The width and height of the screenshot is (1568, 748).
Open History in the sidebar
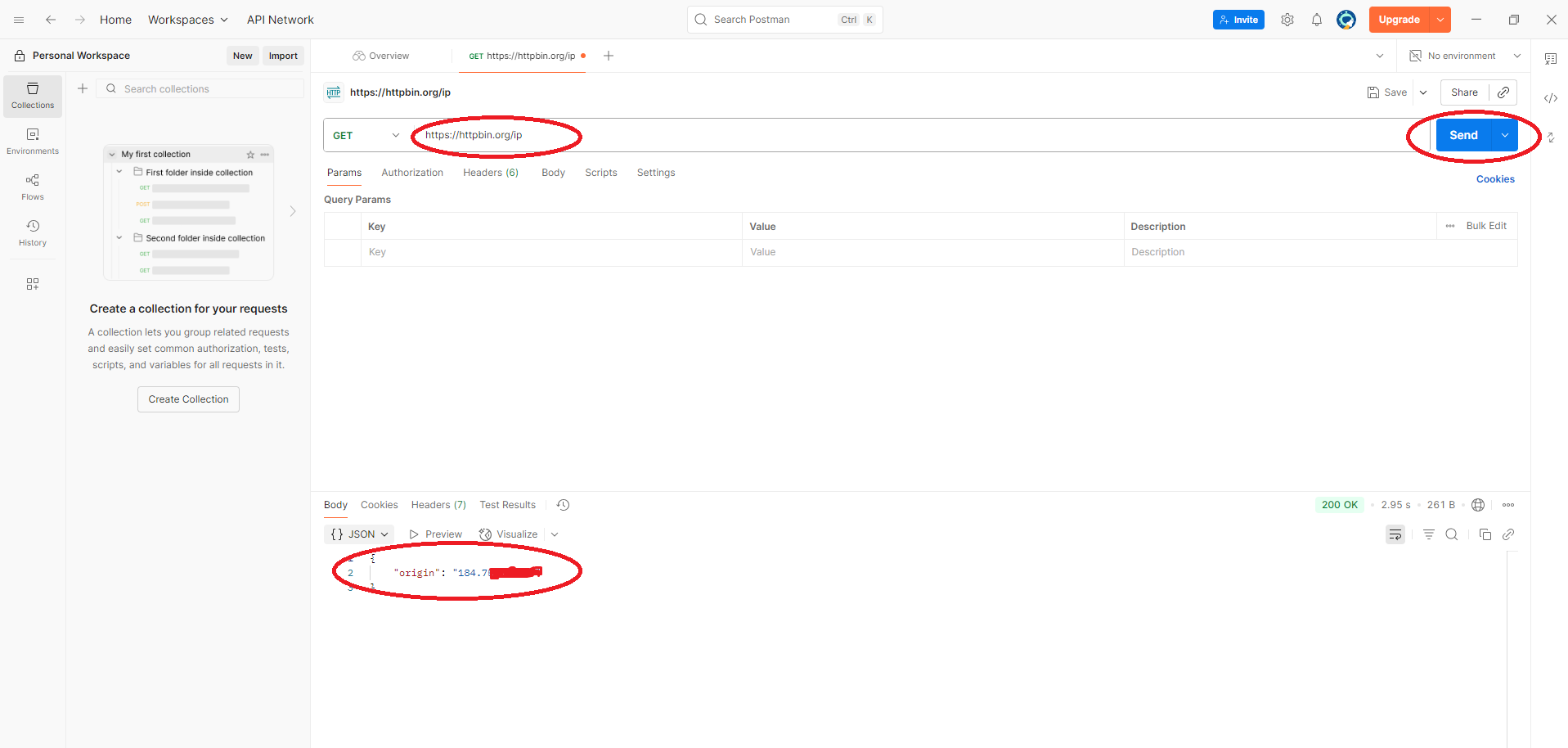click(33, 233)
